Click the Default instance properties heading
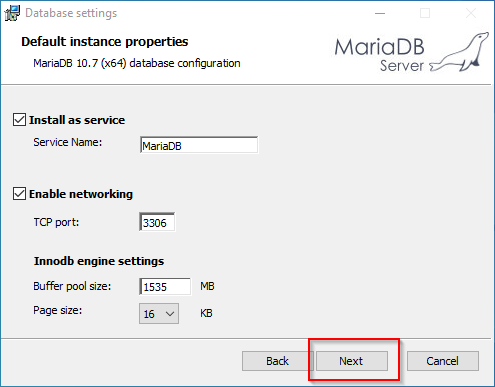This screenshot has height=387, width=495. [105, 42]
